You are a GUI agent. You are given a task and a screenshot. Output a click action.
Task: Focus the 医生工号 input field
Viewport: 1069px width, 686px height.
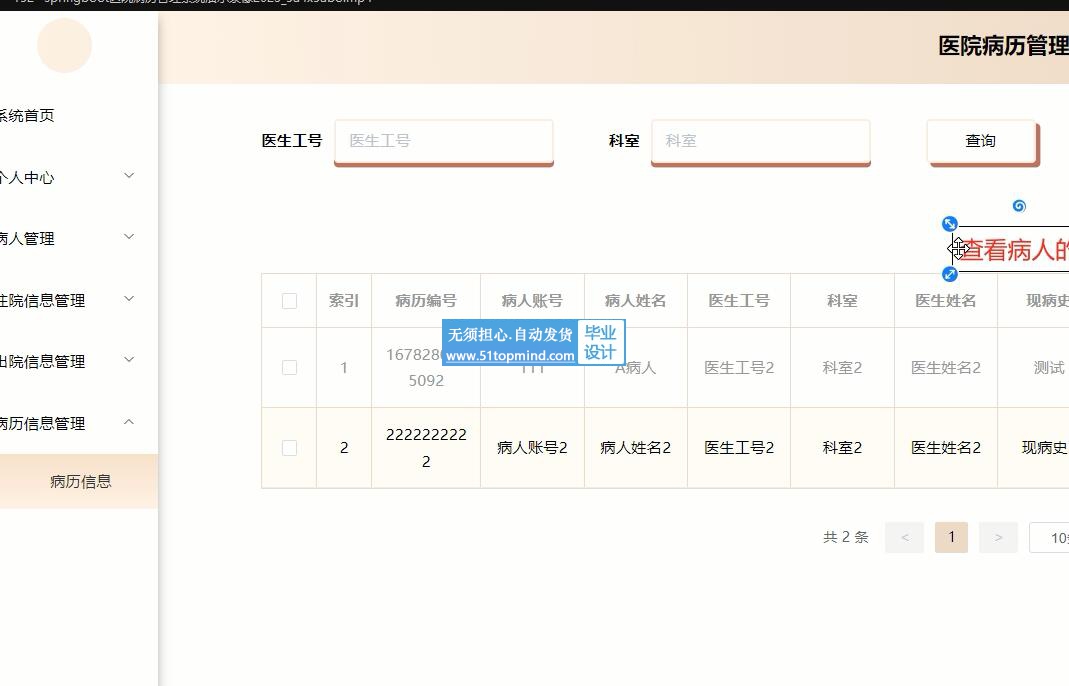(443, 141)
